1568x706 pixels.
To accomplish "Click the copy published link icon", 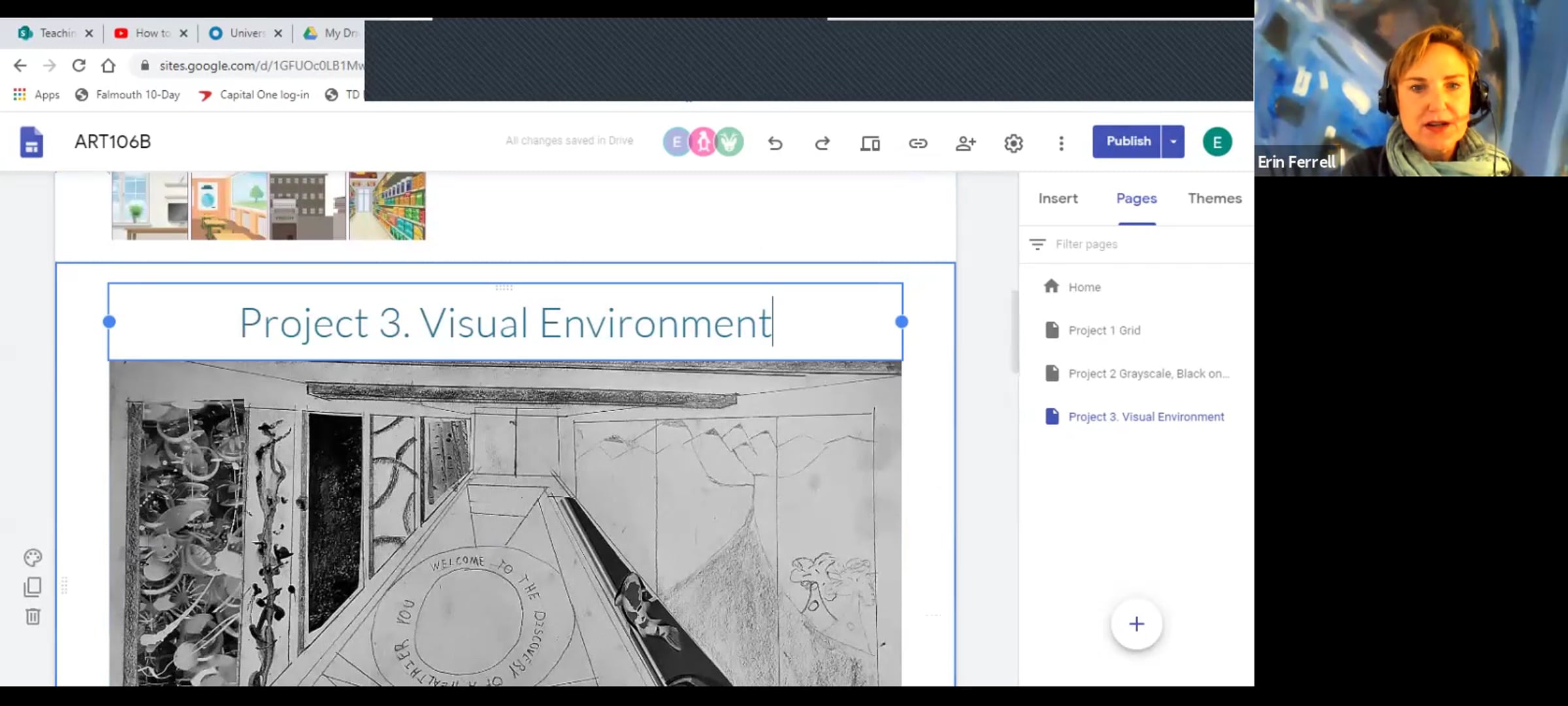I will [918, 143].
